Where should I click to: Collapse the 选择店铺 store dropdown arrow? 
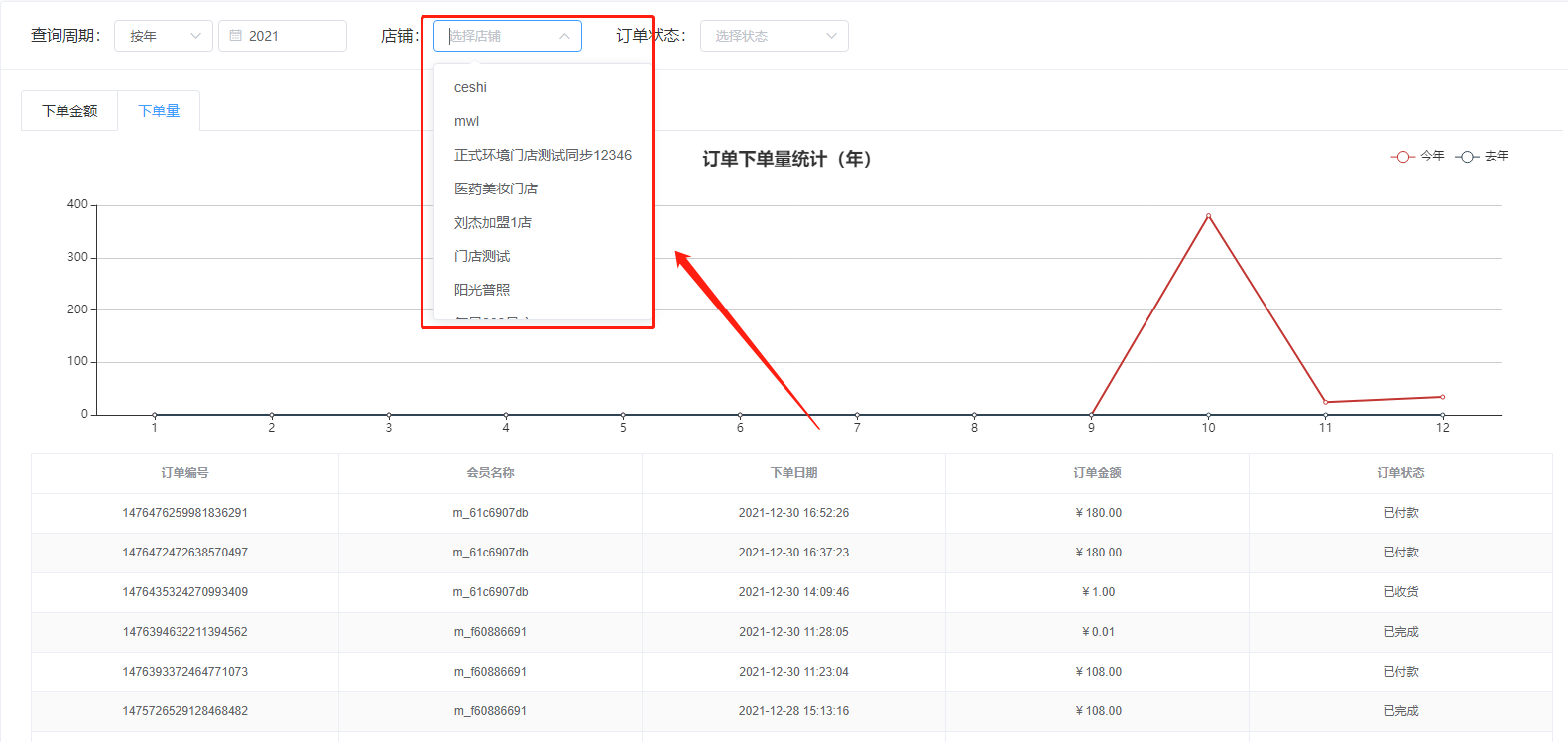coord(564,36)
